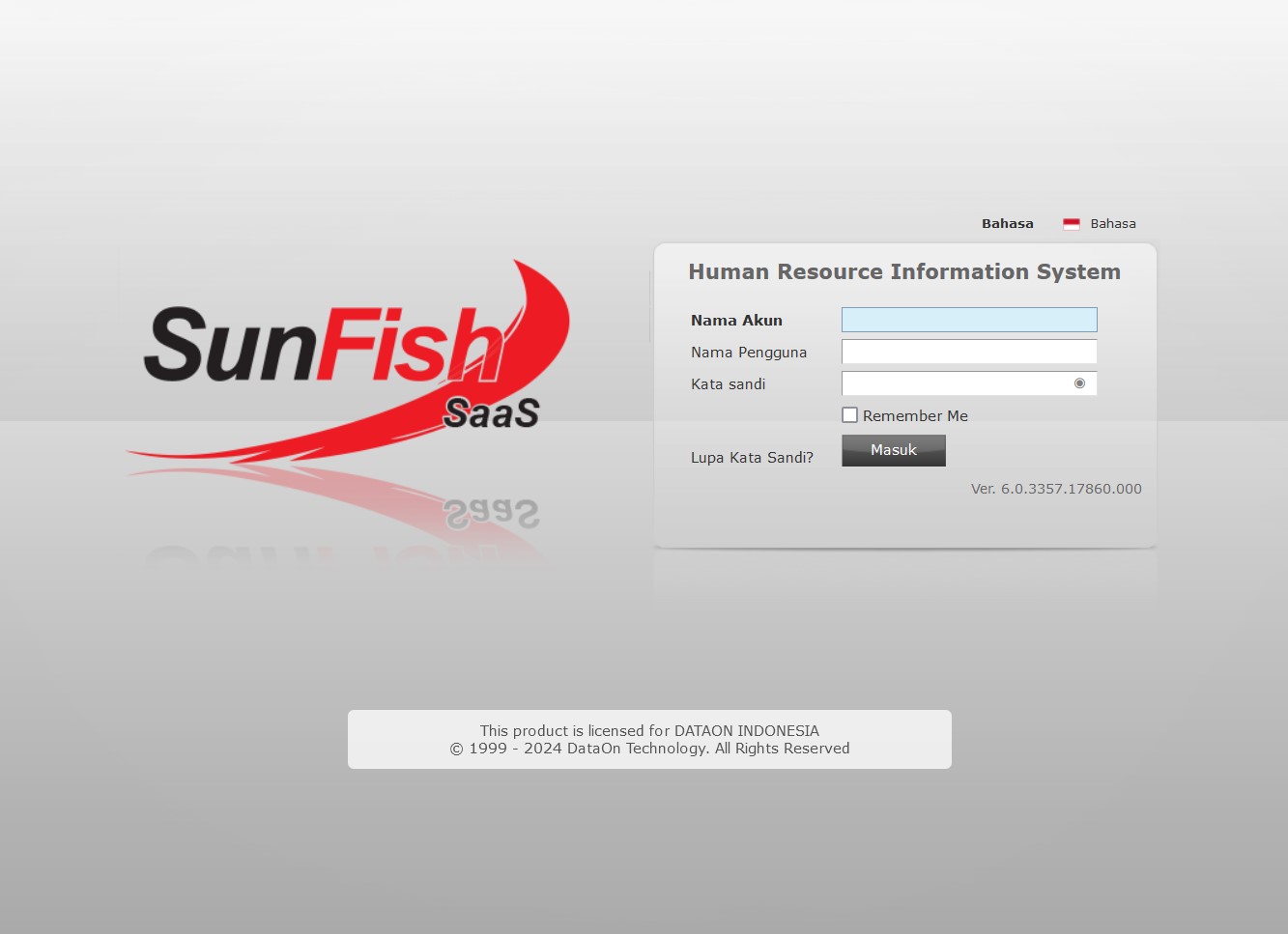
Task: Click the Remember Me label text
Action: pyautogui.click(x=915, y=416)
